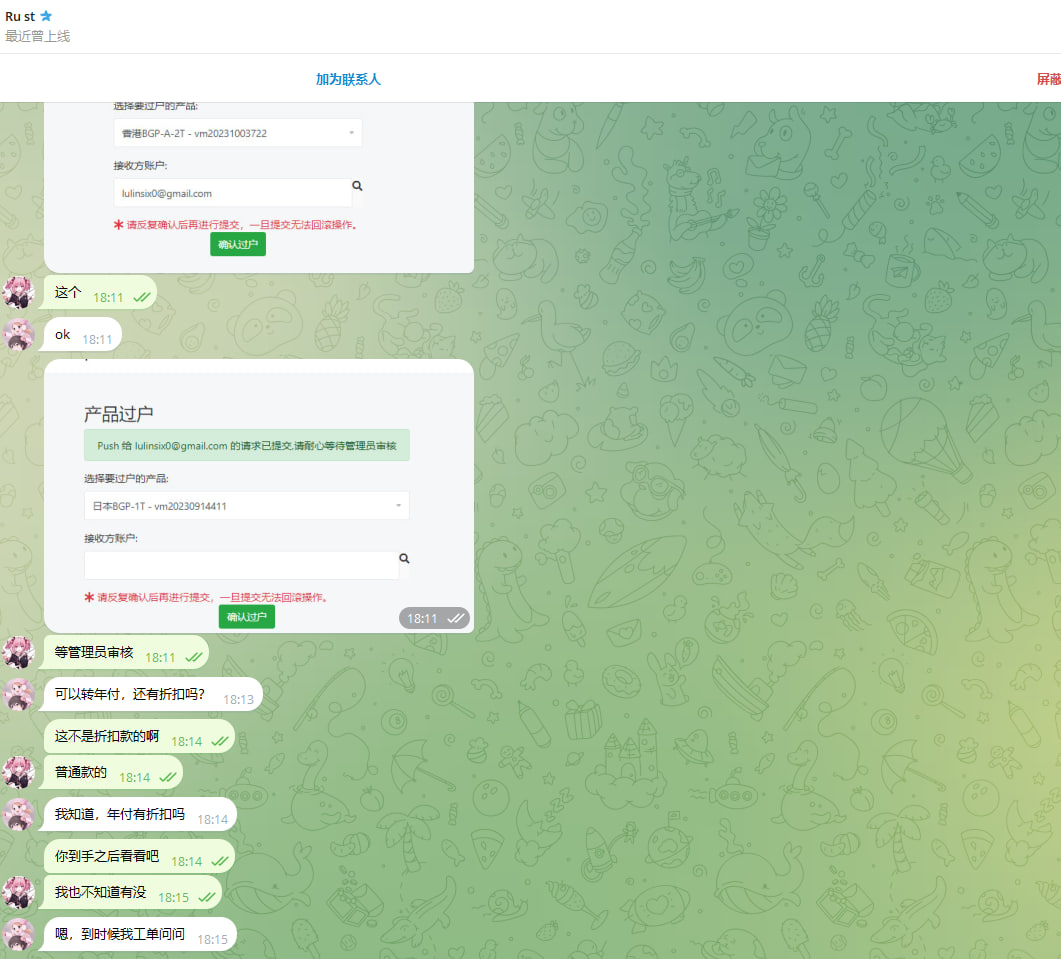Click the read checkmarks on 普通款的
Screen dimensions: 1061x959
click(x=168, y=777)
